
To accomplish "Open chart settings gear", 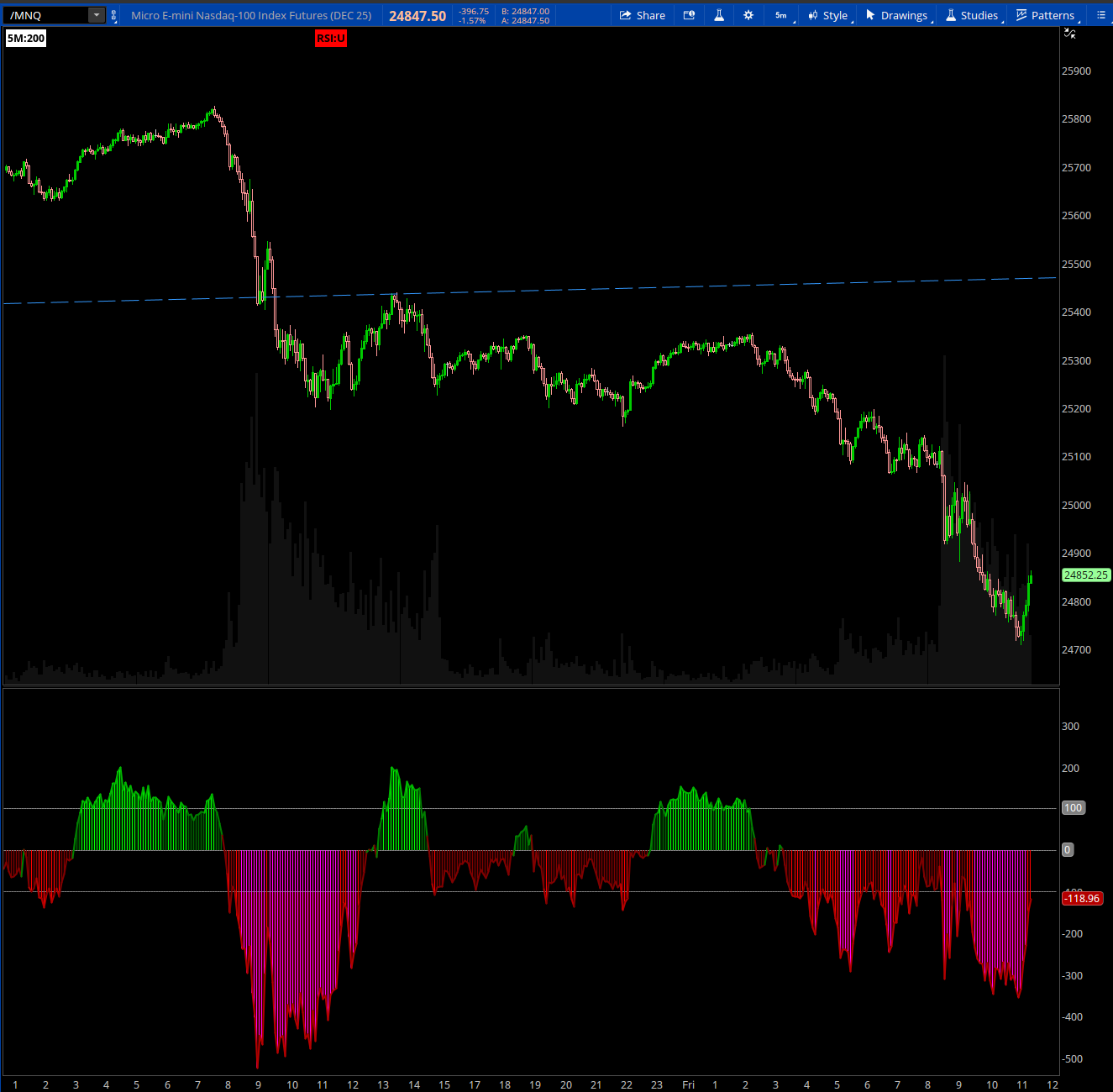I will click(748, 15).
